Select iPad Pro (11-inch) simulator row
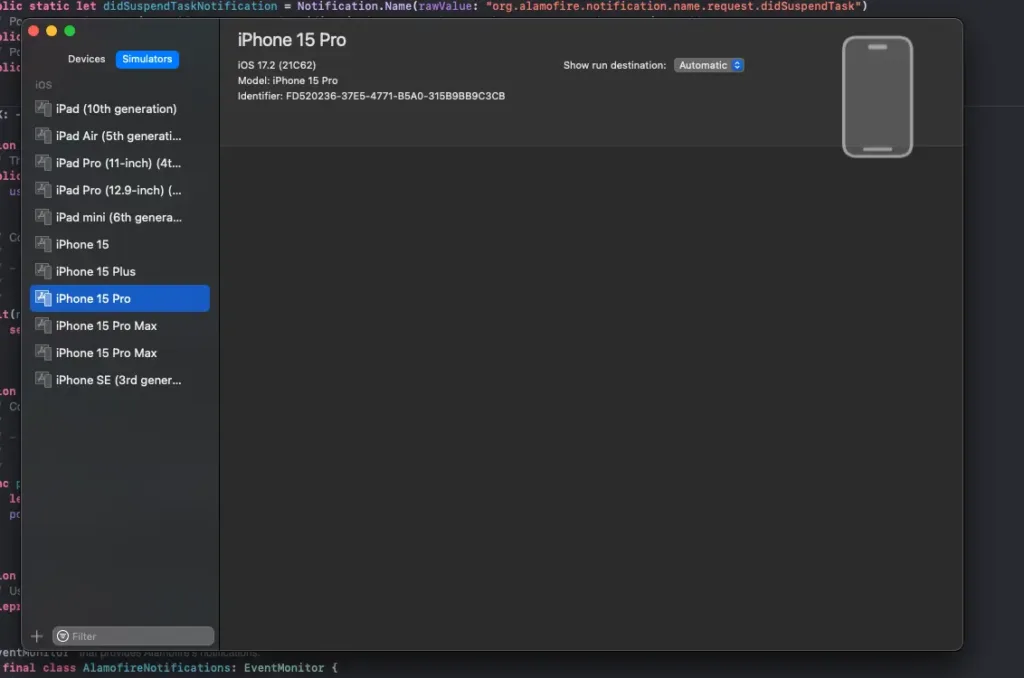The width and height of the screenshot is (1024, 678). (x=120, y=163)
